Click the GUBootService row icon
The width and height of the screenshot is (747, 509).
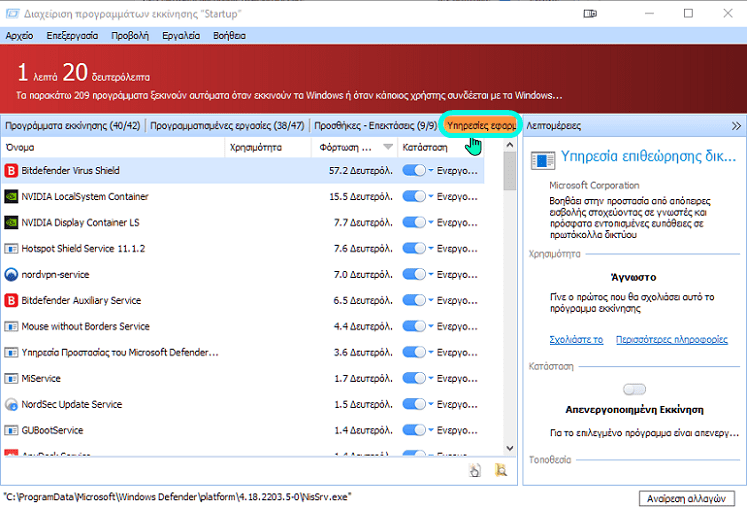coord(11,430)
